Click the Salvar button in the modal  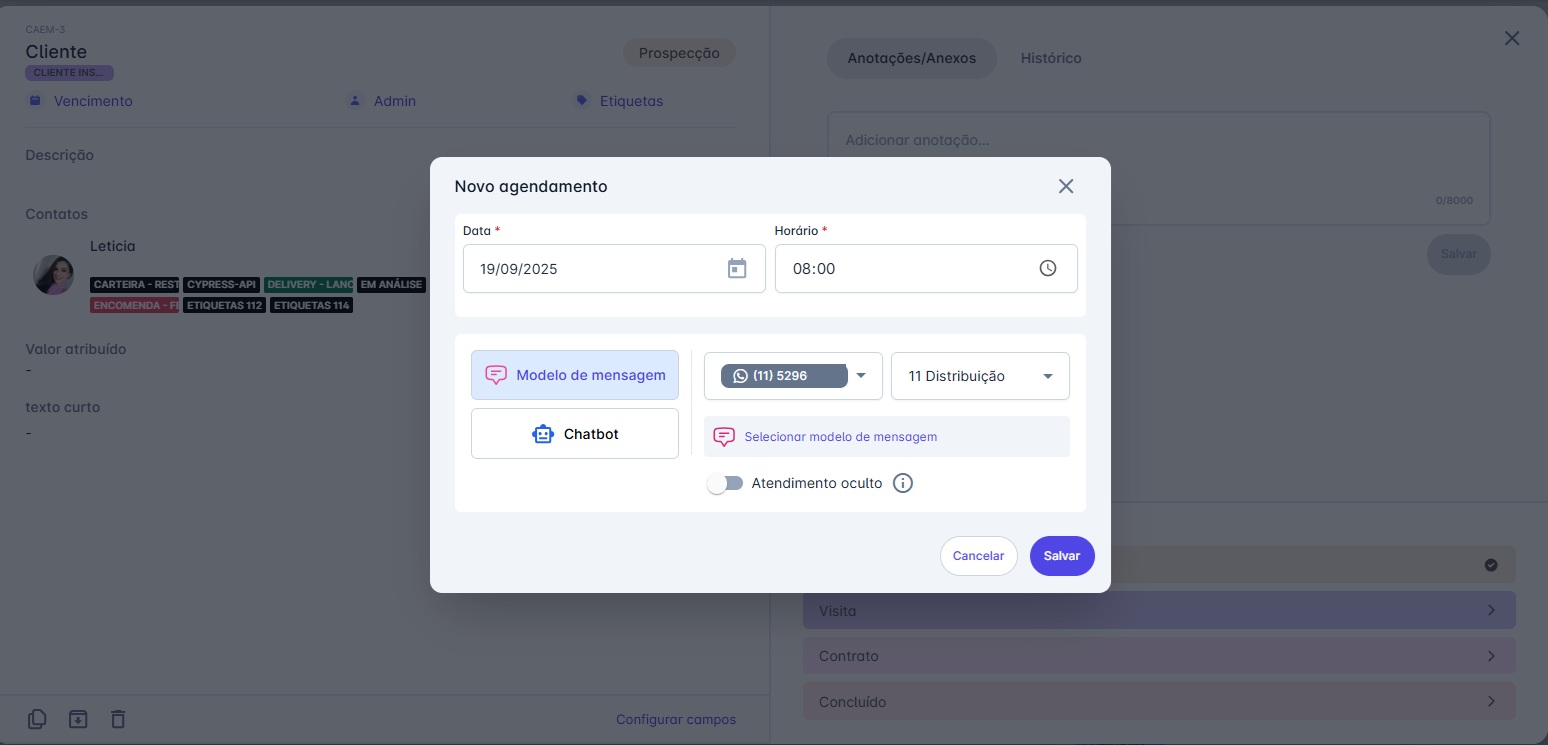[x=1062, y=556]
